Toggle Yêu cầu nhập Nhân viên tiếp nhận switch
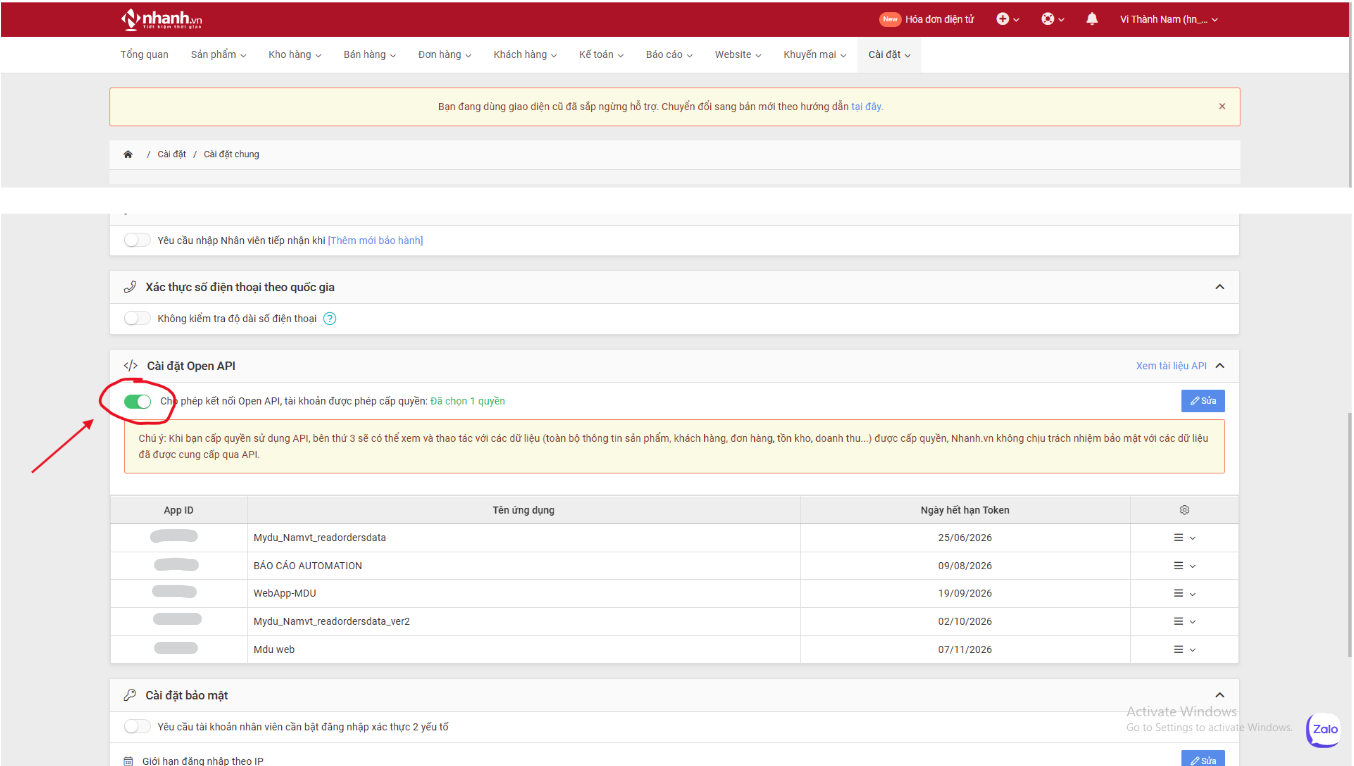This screenshot has width=1354, height=766. 137,240
